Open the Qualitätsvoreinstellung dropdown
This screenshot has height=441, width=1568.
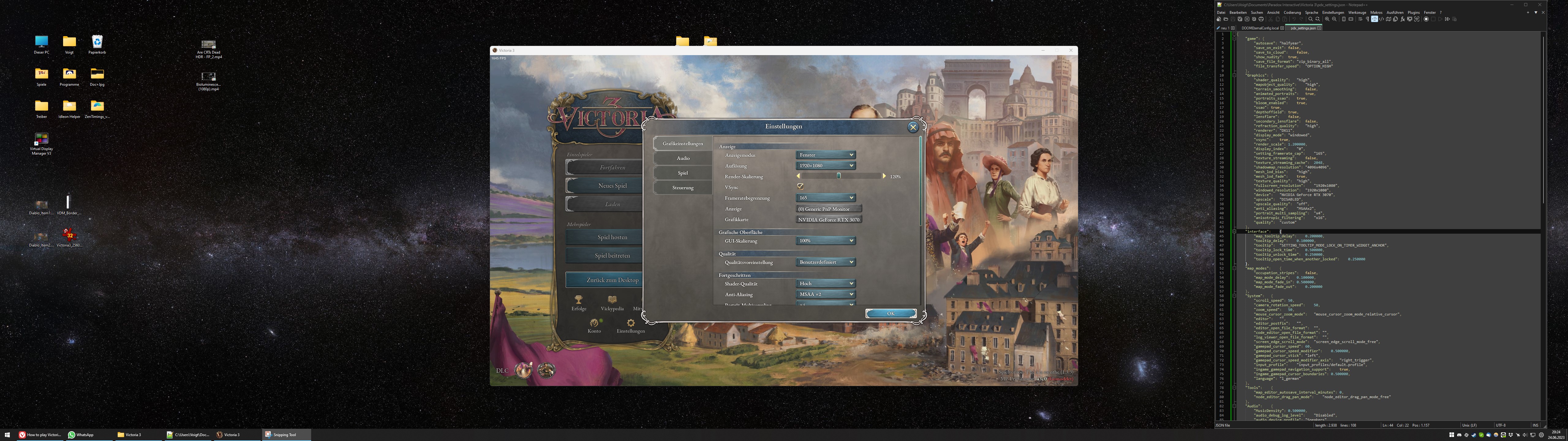tap(825, 262)
